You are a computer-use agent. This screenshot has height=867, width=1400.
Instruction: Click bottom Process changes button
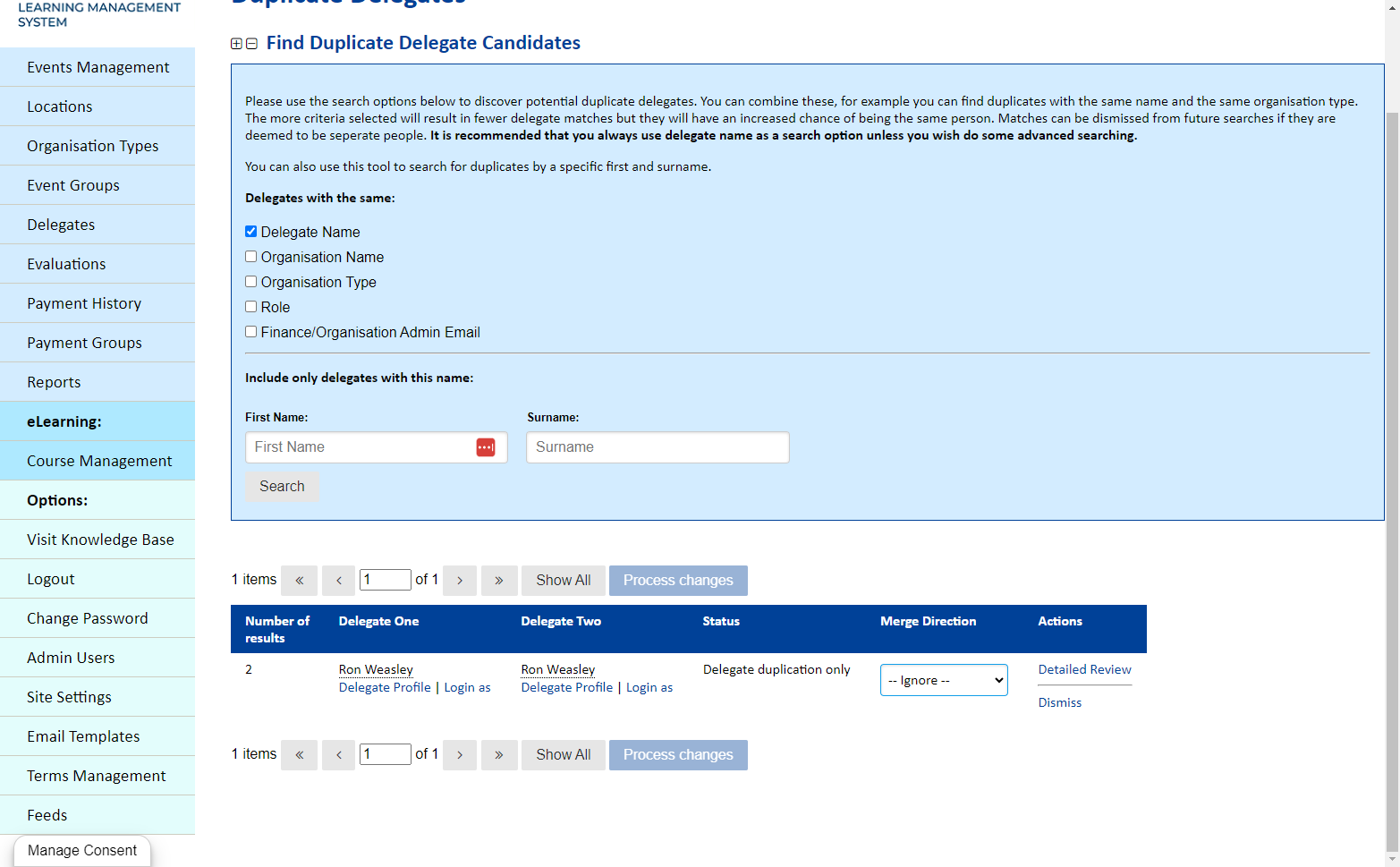[x=678, y=755]
